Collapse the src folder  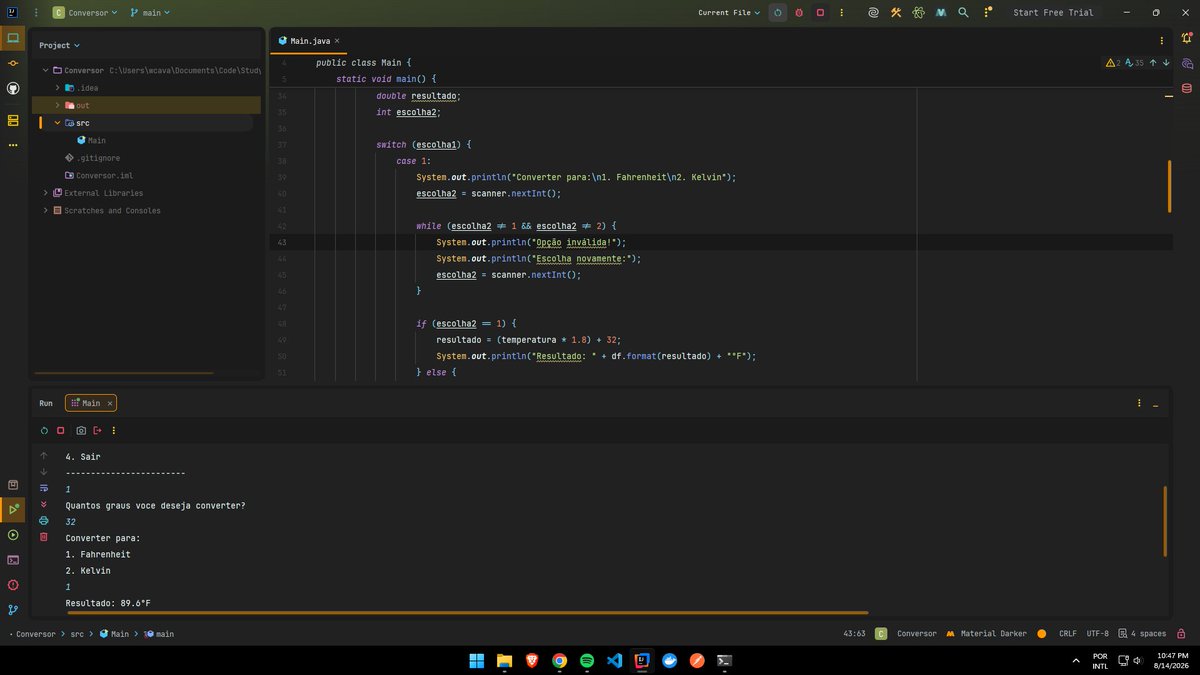[x=58, y=123]
